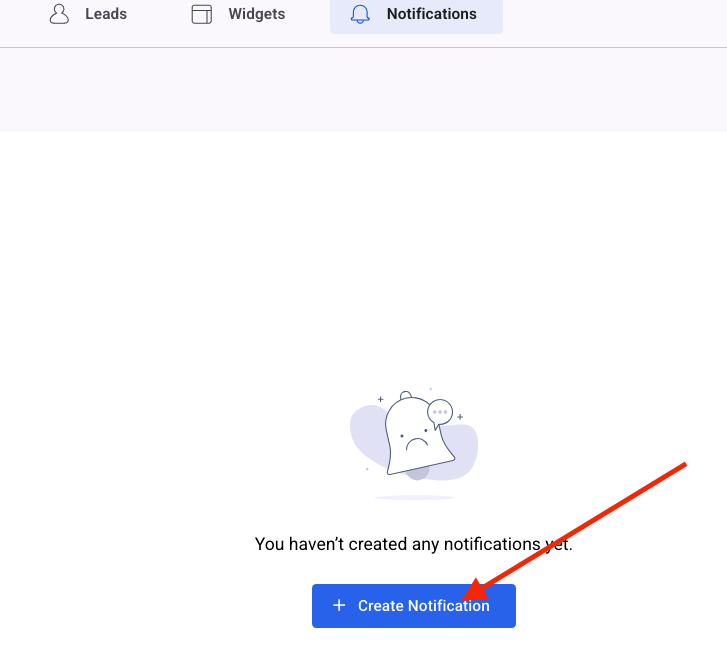Click the 'You haven't created any notifications' message
The height and width of the screenshot is (667, 727).
pos(413,545)
